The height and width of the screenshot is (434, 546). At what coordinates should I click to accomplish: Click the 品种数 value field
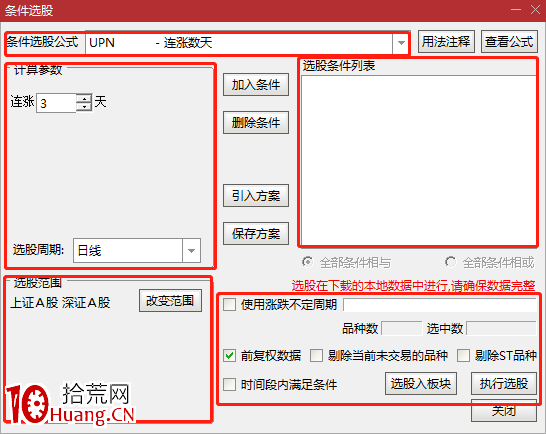click(402, 328)
